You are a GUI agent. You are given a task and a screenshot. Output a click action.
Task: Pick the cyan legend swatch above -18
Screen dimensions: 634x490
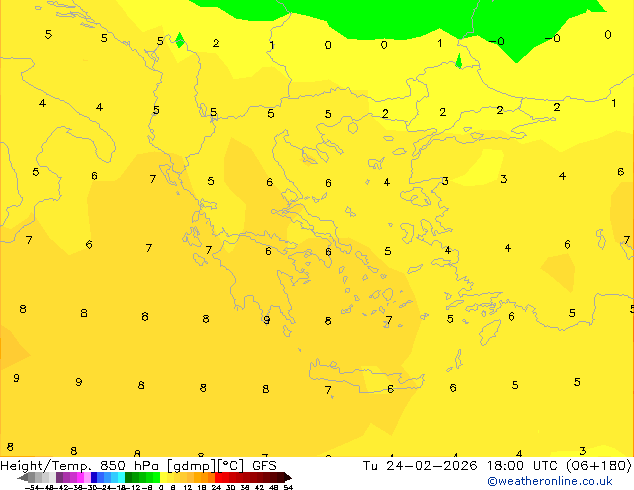pos(121,477)
